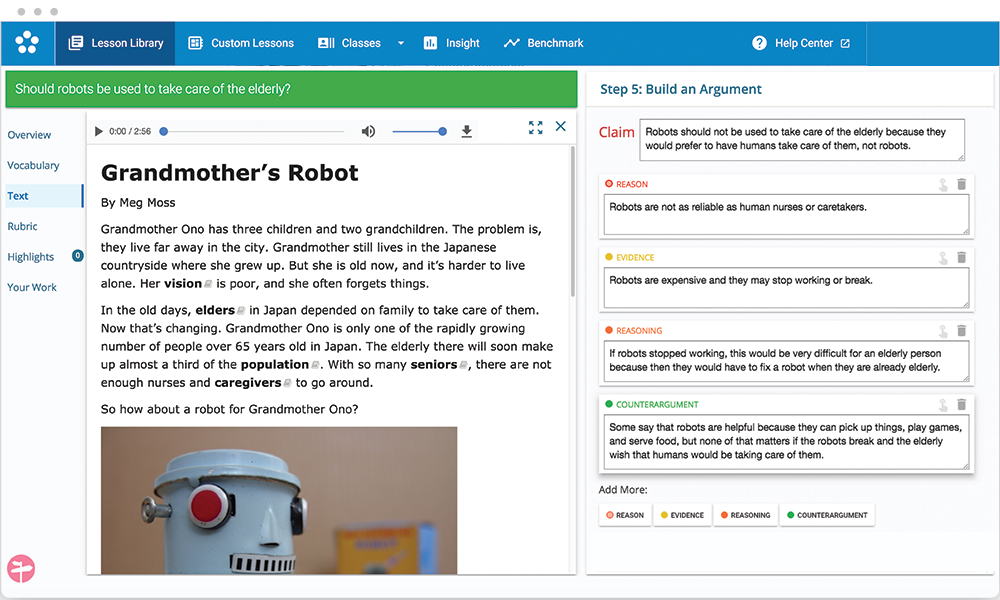This screenshot has height=600, width=1000.
Task: Open Highlights in the sidebar
Action: click(31, 257)
